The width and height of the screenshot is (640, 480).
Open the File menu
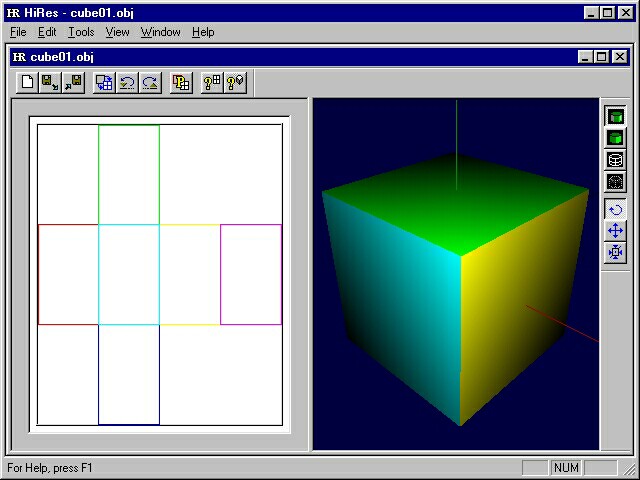tap(18, 32)
